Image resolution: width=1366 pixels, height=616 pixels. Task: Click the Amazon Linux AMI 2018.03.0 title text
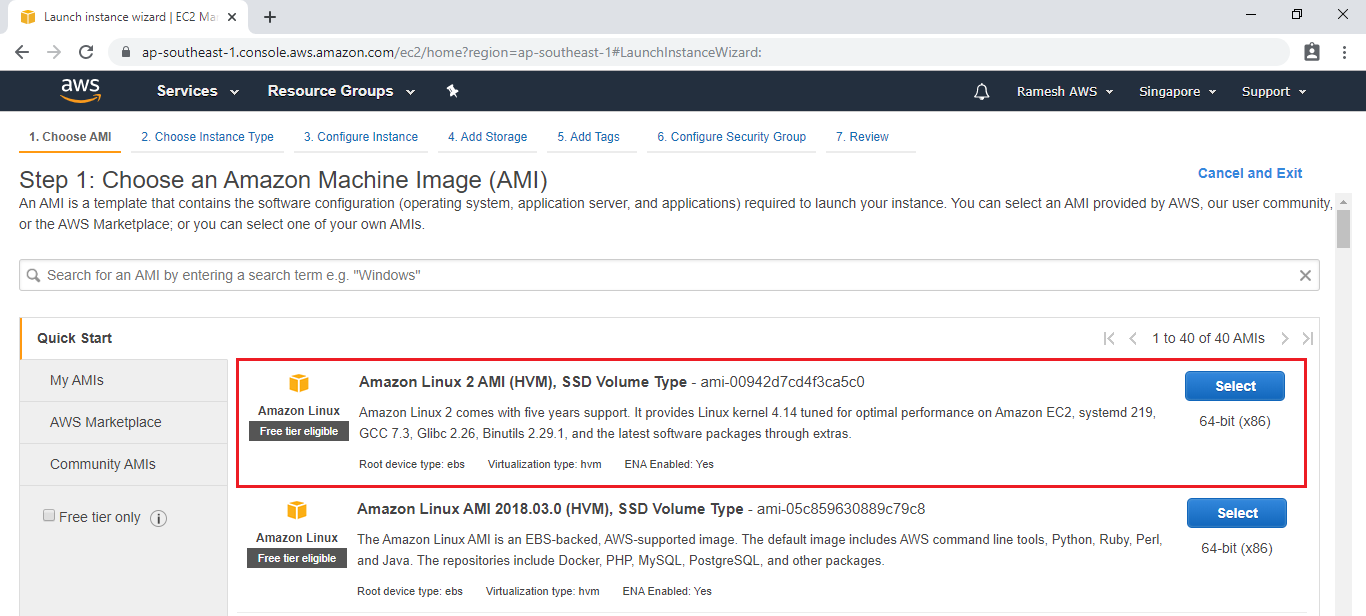[x=550, y=509]
